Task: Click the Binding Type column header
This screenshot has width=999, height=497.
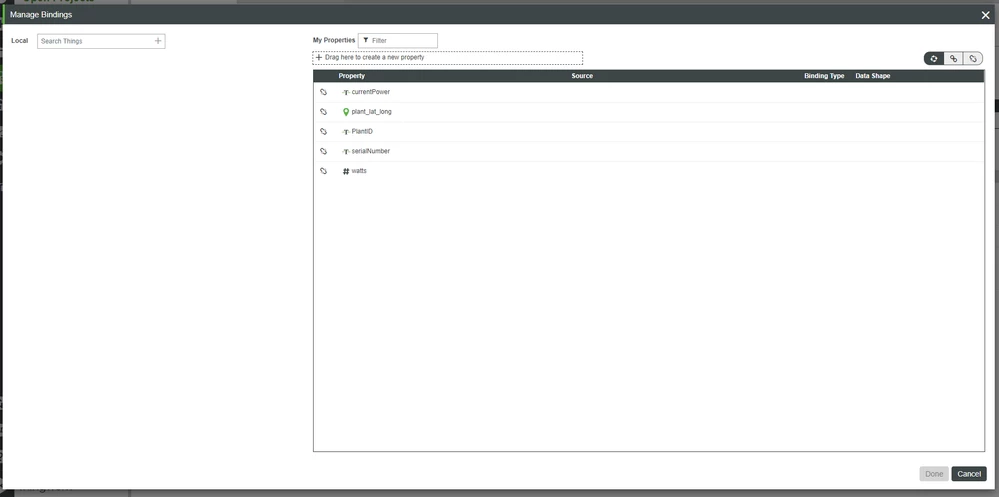Action: (x=824, y=76)
